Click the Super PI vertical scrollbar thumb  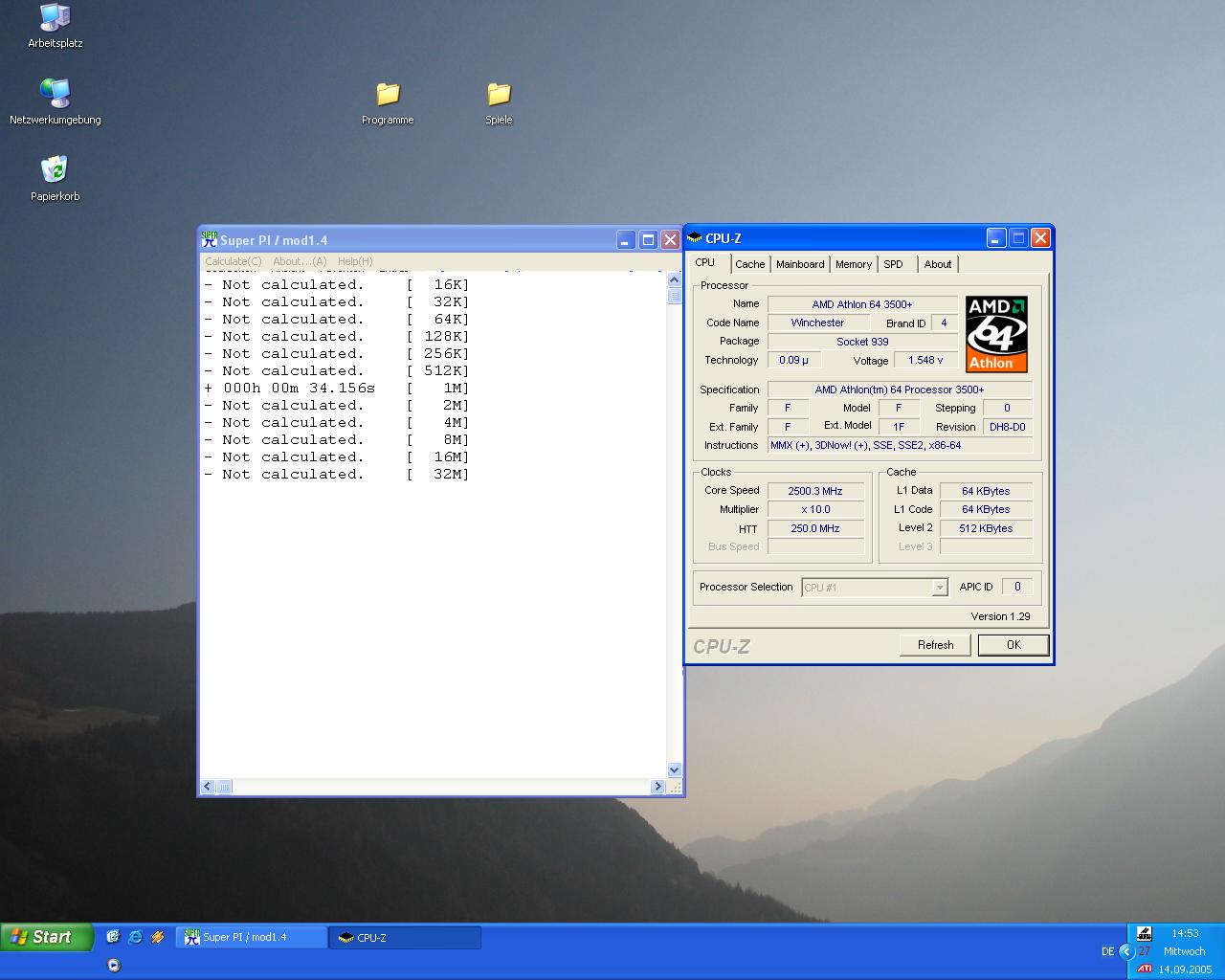click(x=674, y=295)
